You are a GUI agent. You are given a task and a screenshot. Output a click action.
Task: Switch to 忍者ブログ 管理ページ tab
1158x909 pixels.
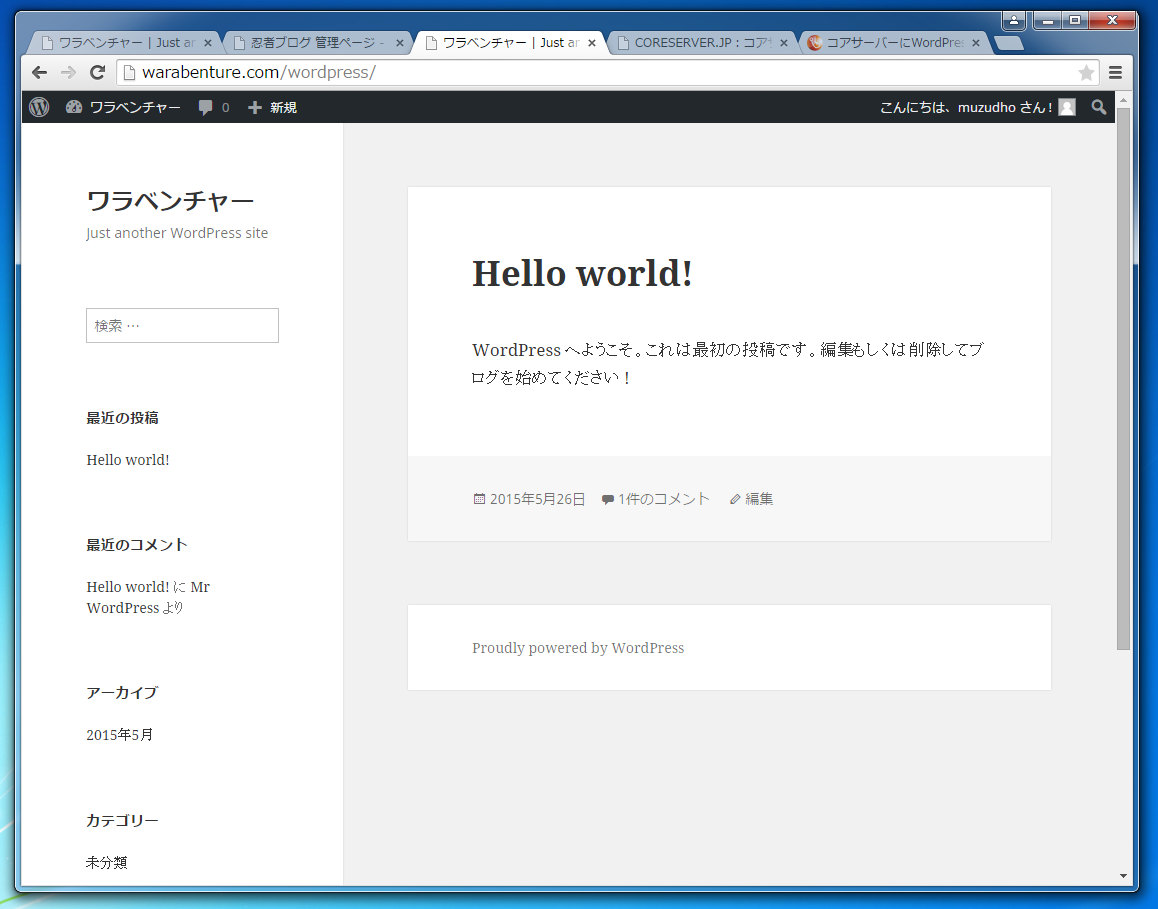click(x=316, y=43)
